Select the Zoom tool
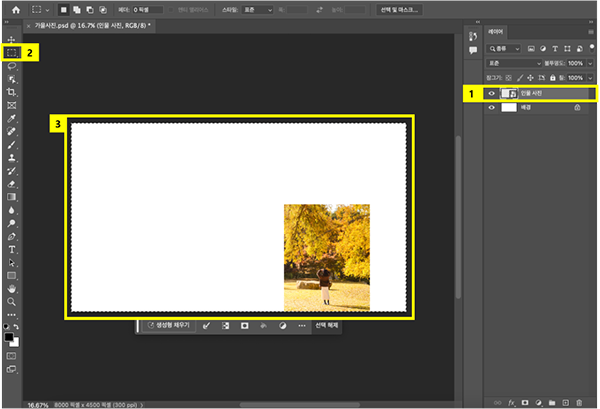600x409 pixels. [11, 302]
